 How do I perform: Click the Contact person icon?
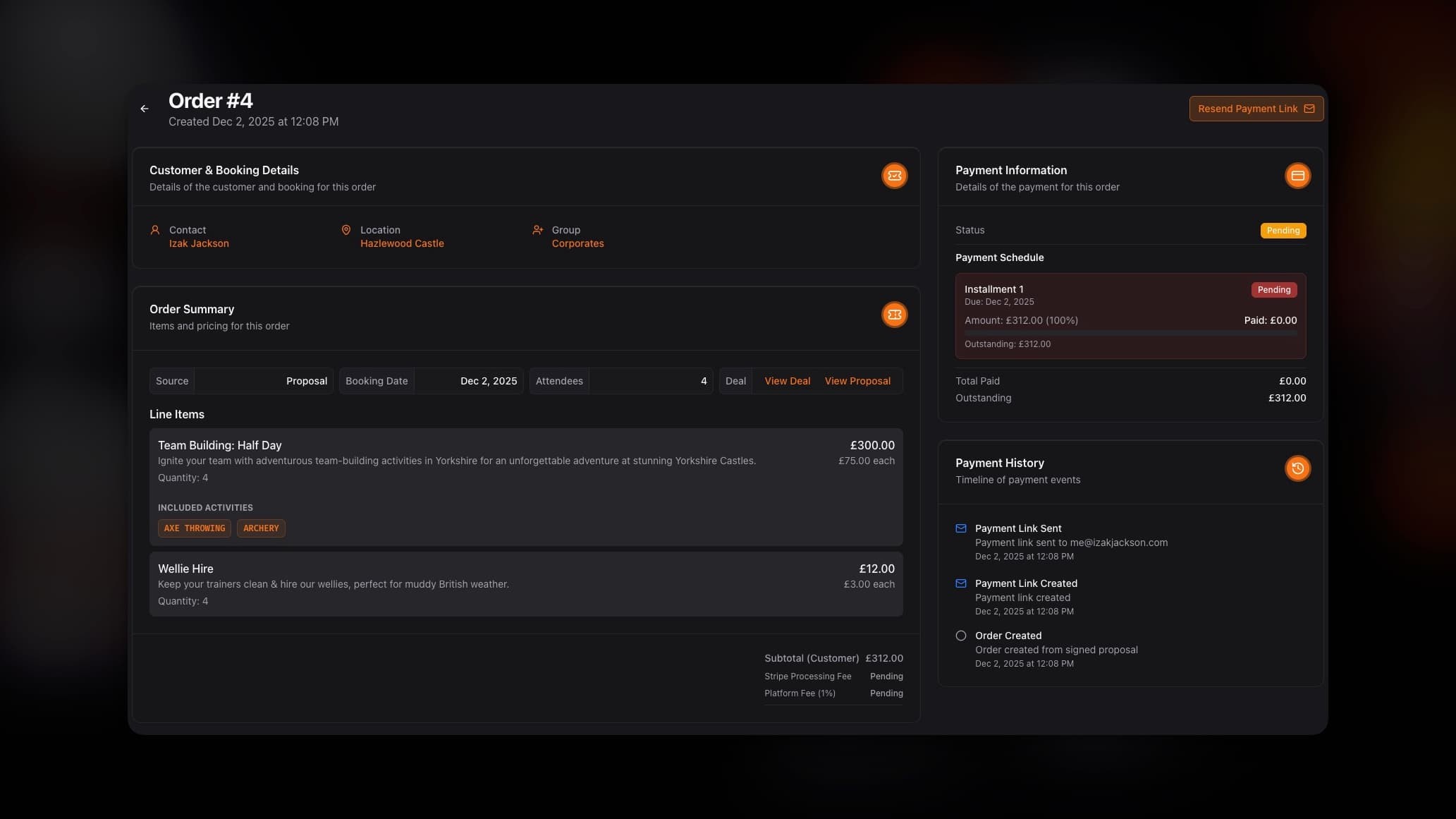pyautogui.click(x=155, y=230)
